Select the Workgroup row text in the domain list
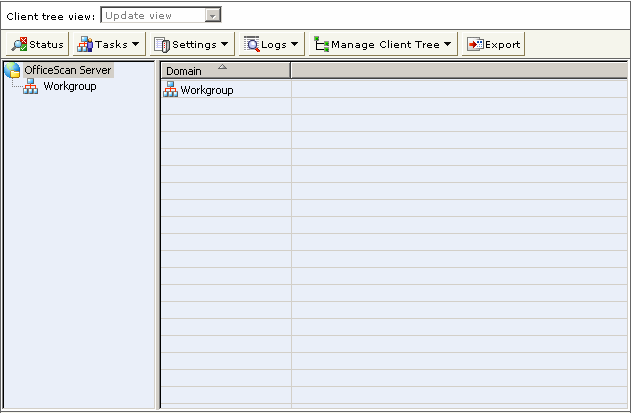 [207, 90]
